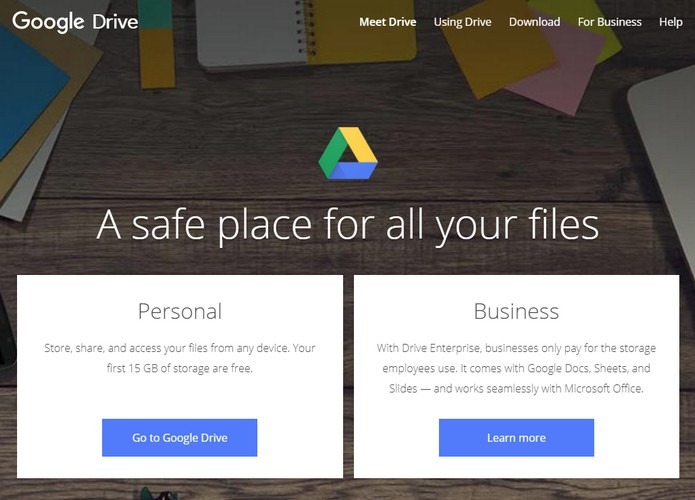The height and width of the screenshot is (500, 695).
Task: Click the yellow edge of the Drive logo
Action: click(361, 144)
